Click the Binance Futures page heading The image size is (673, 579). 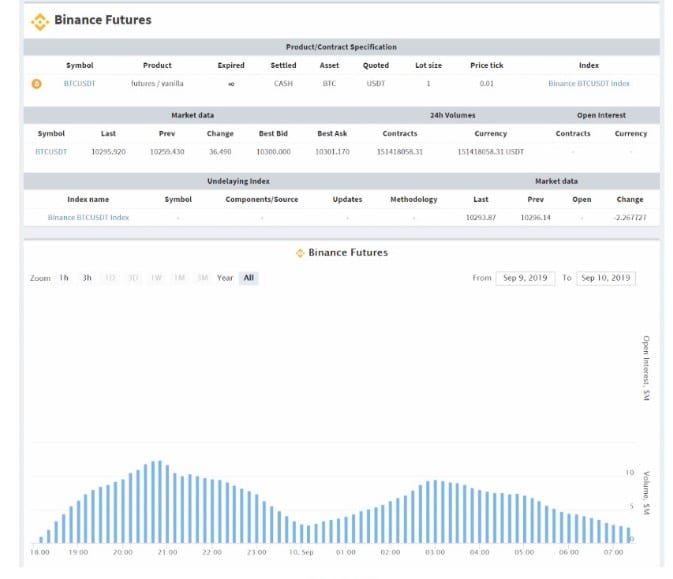(103, 20)
